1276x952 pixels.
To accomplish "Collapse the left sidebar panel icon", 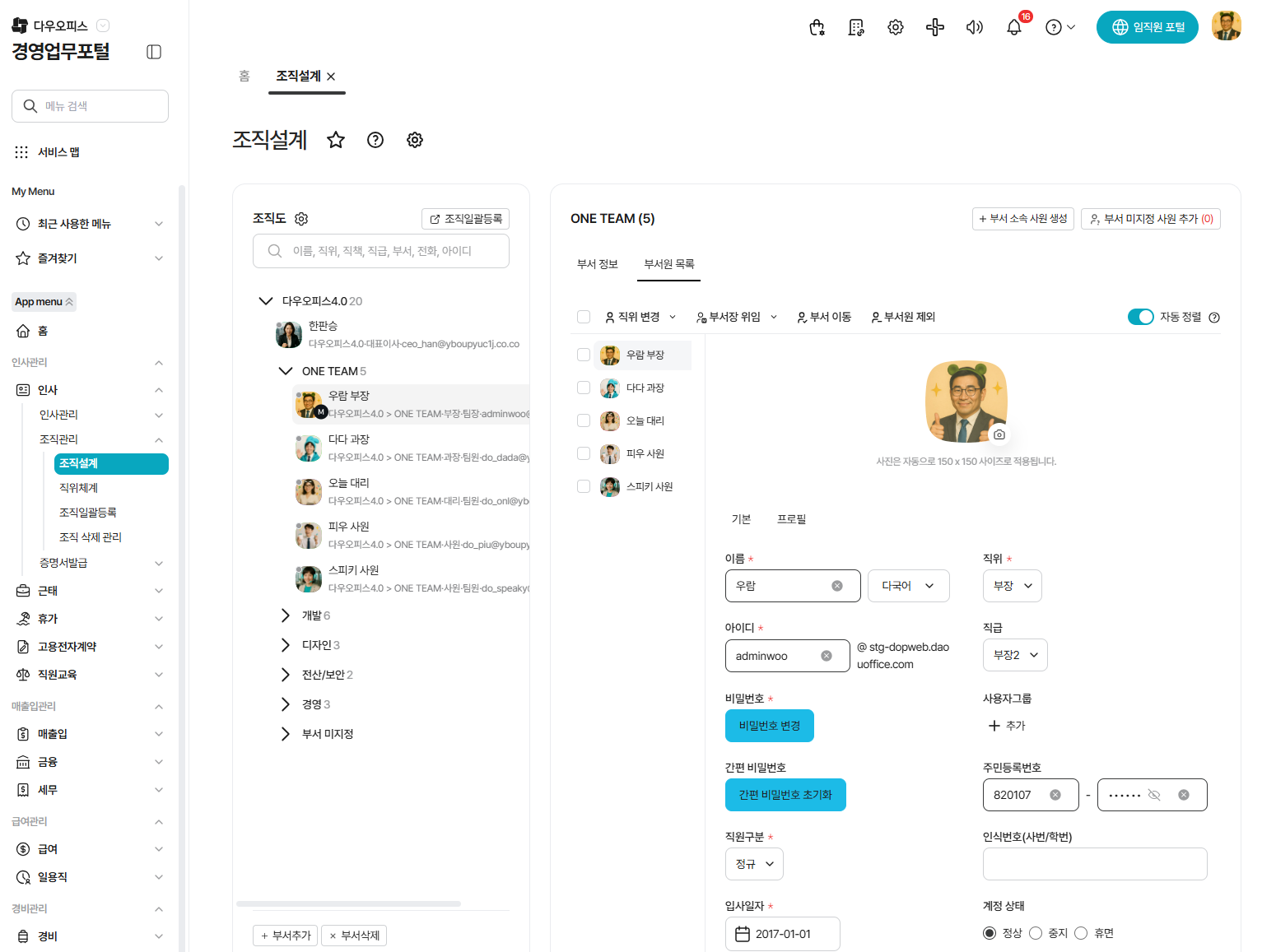I will 154,52.
